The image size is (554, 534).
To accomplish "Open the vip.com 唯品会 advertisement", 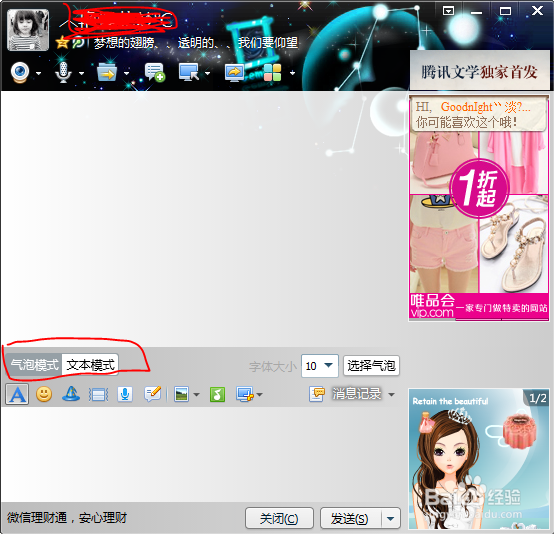I will click(x=479, y=208).
